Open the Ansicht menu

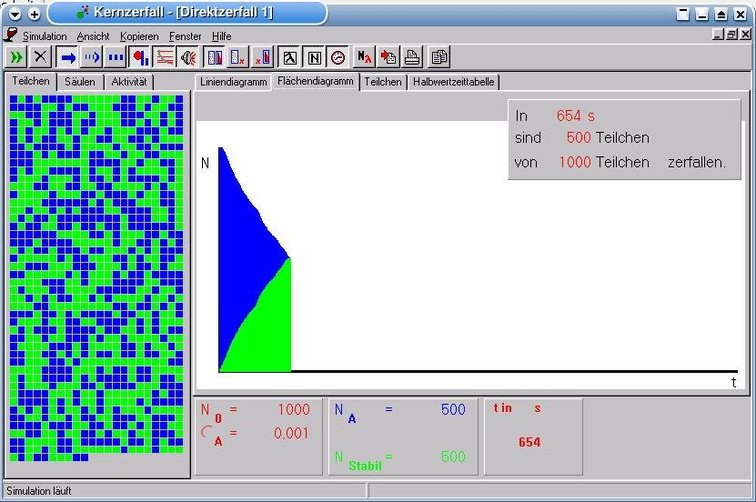[93, 36]
